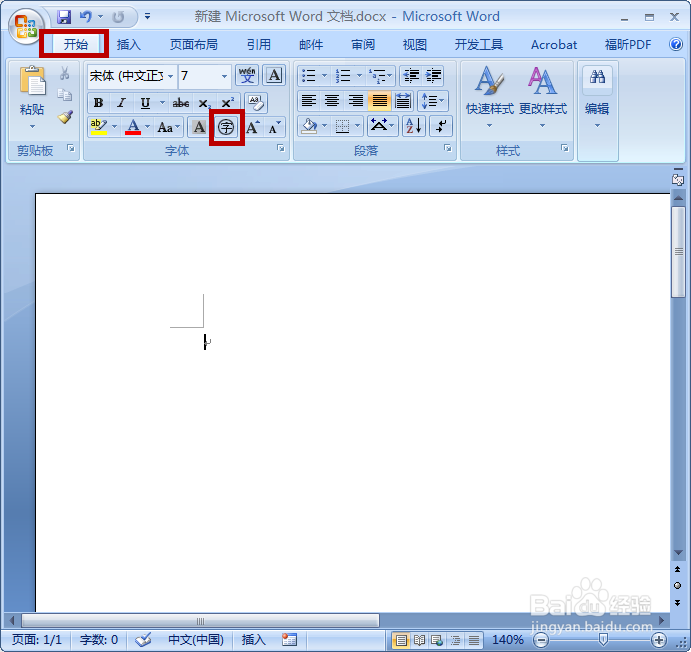Toggle character shading
The height and width of the screenshot is (652, 691).
(199, 127)
